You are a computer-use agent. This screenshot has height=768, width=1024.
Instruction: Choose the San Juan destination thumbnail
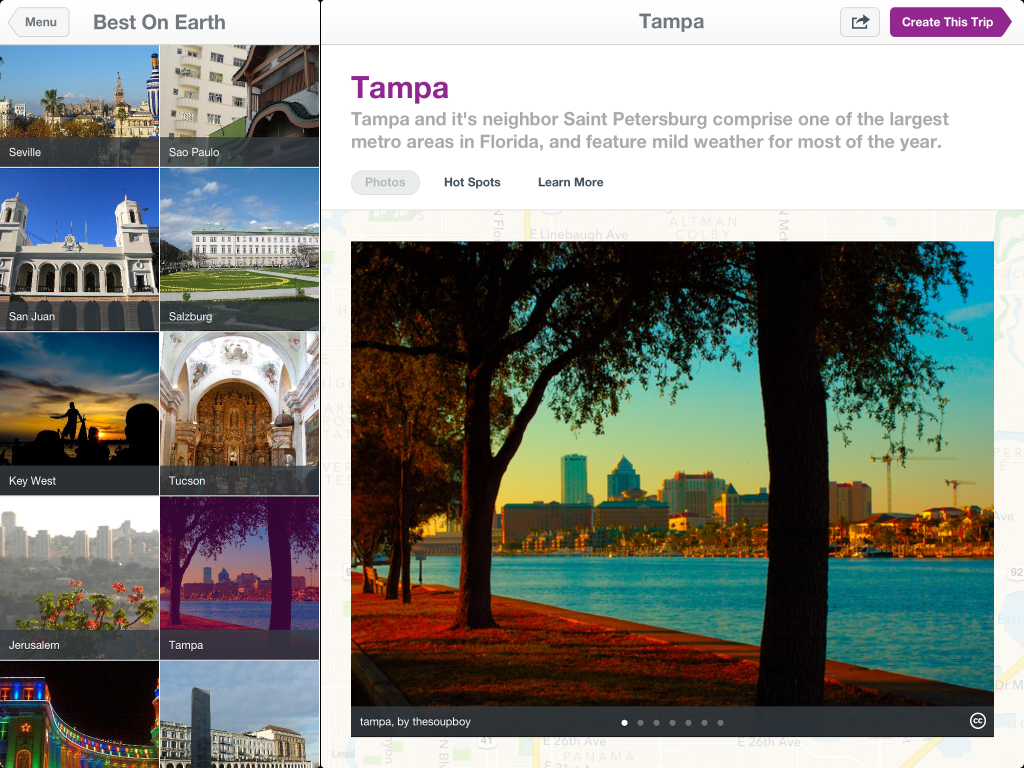(79, 250)
